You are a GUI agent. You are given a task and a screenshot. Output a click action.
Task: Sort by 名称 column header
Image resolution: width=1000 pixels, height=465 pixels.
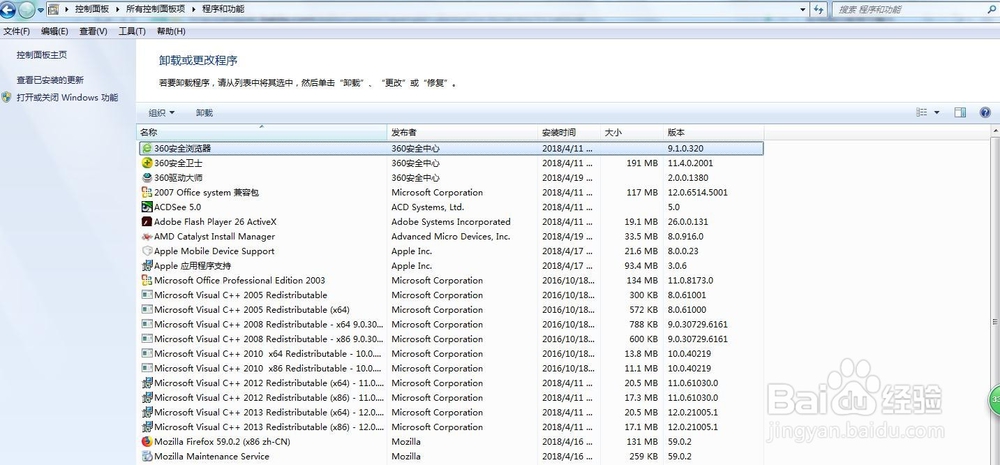tap(263, 133)
